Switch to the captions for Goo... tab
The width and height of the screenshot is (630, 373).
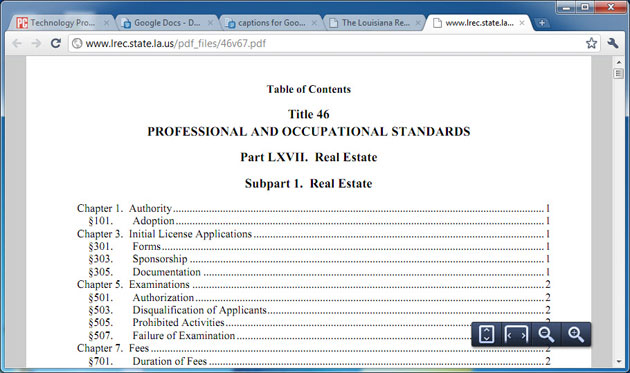271,23
